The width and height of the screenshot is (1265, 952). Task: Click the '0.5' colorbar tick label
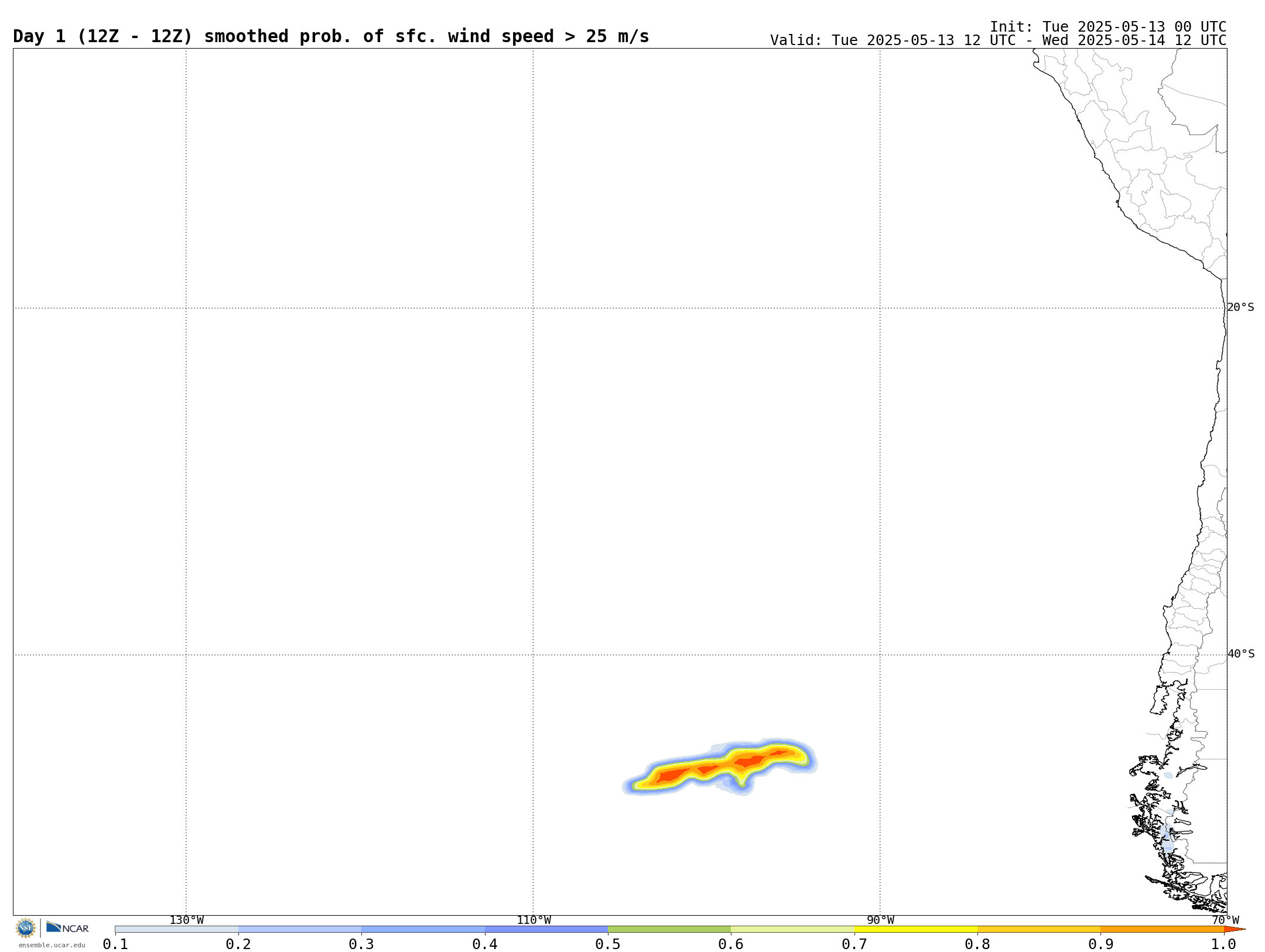pos(608,944)
